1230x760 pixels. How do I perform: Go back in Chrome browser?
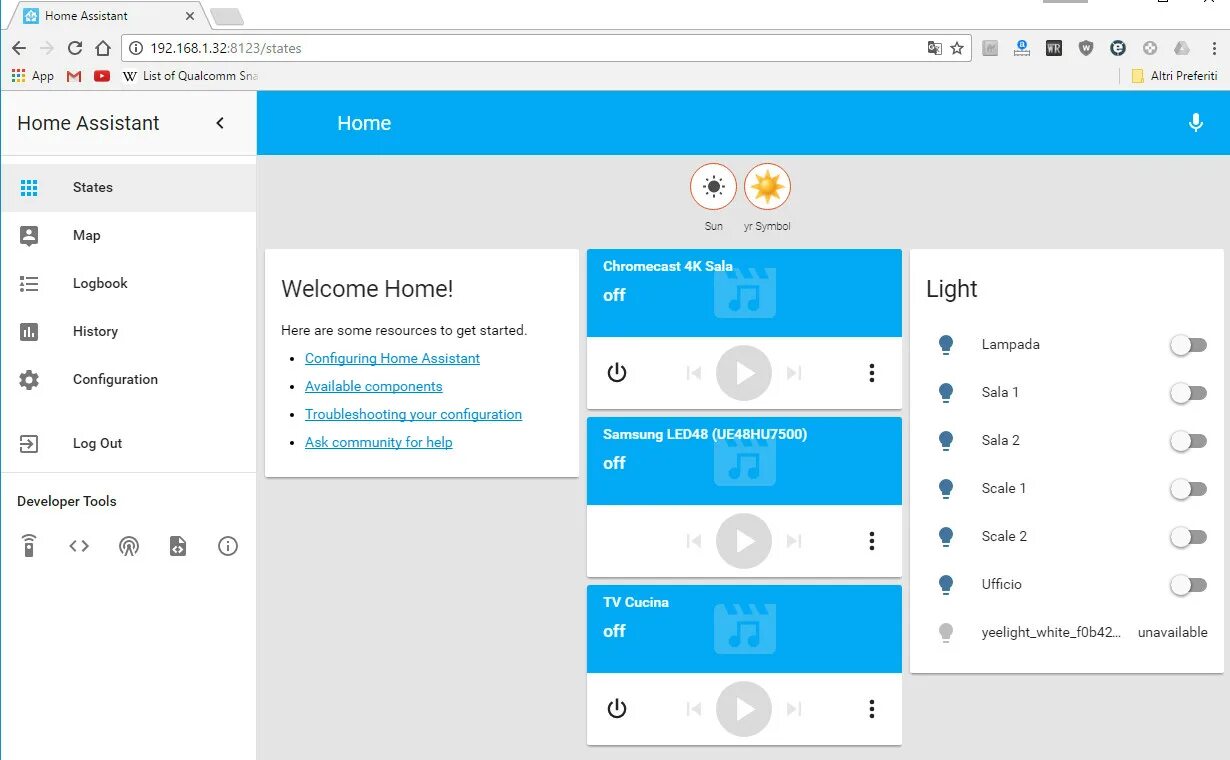point(19,48)
